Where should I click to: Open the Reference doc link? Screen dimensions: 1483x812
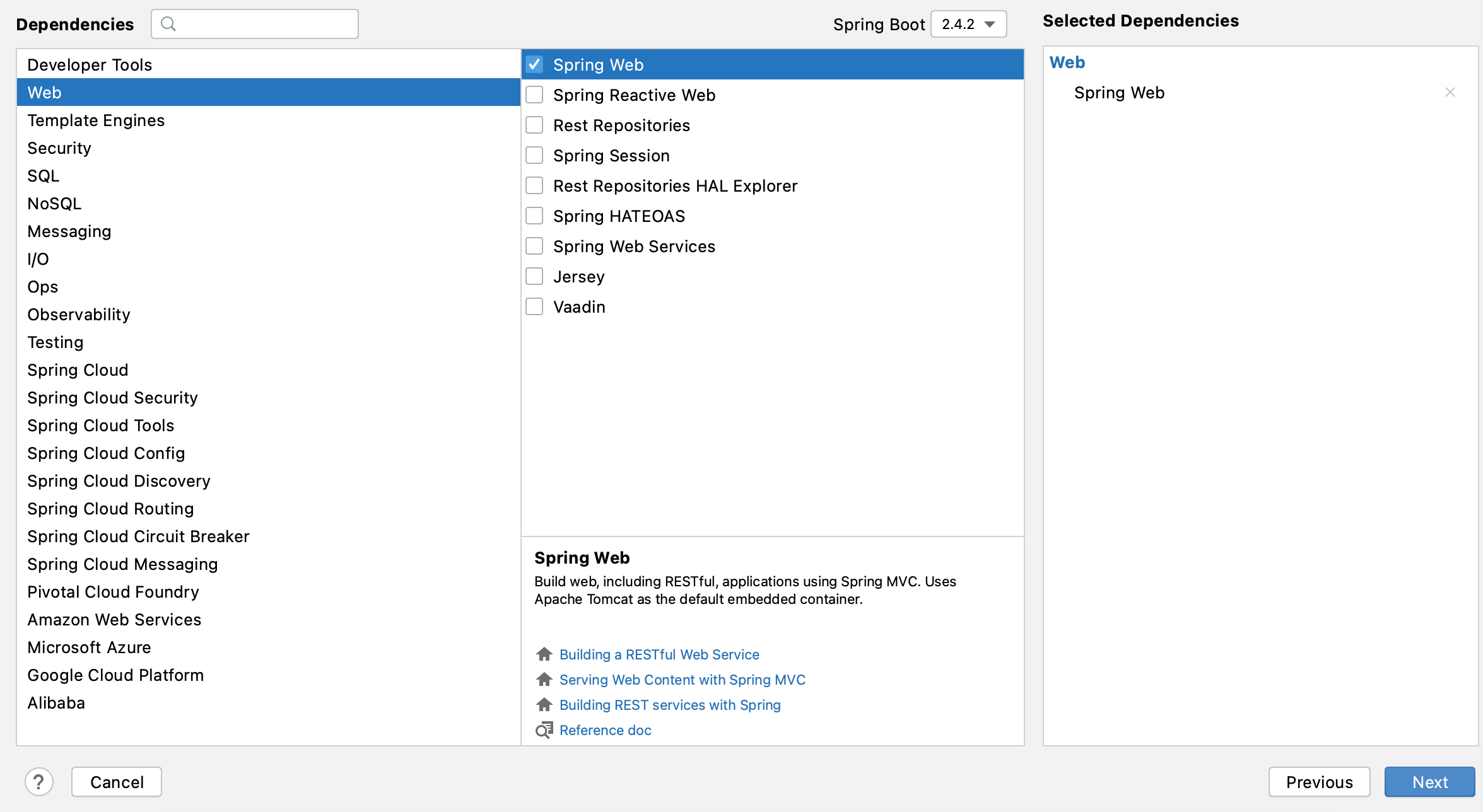click(x=605, y=730)
